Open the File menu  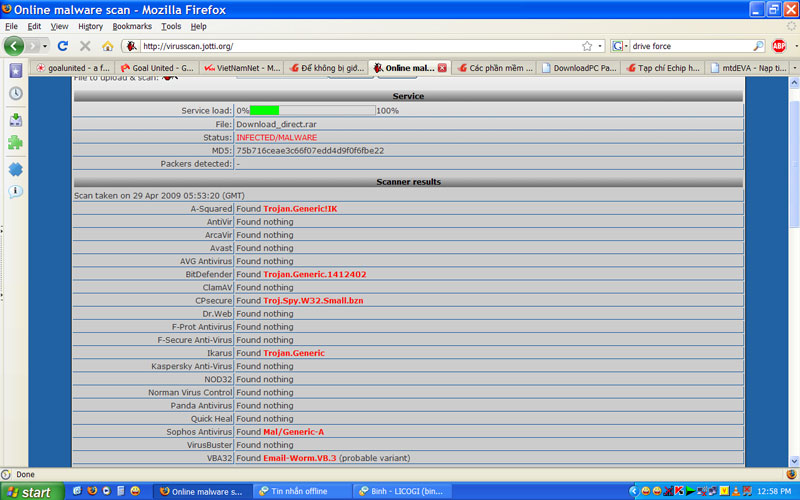11,26
